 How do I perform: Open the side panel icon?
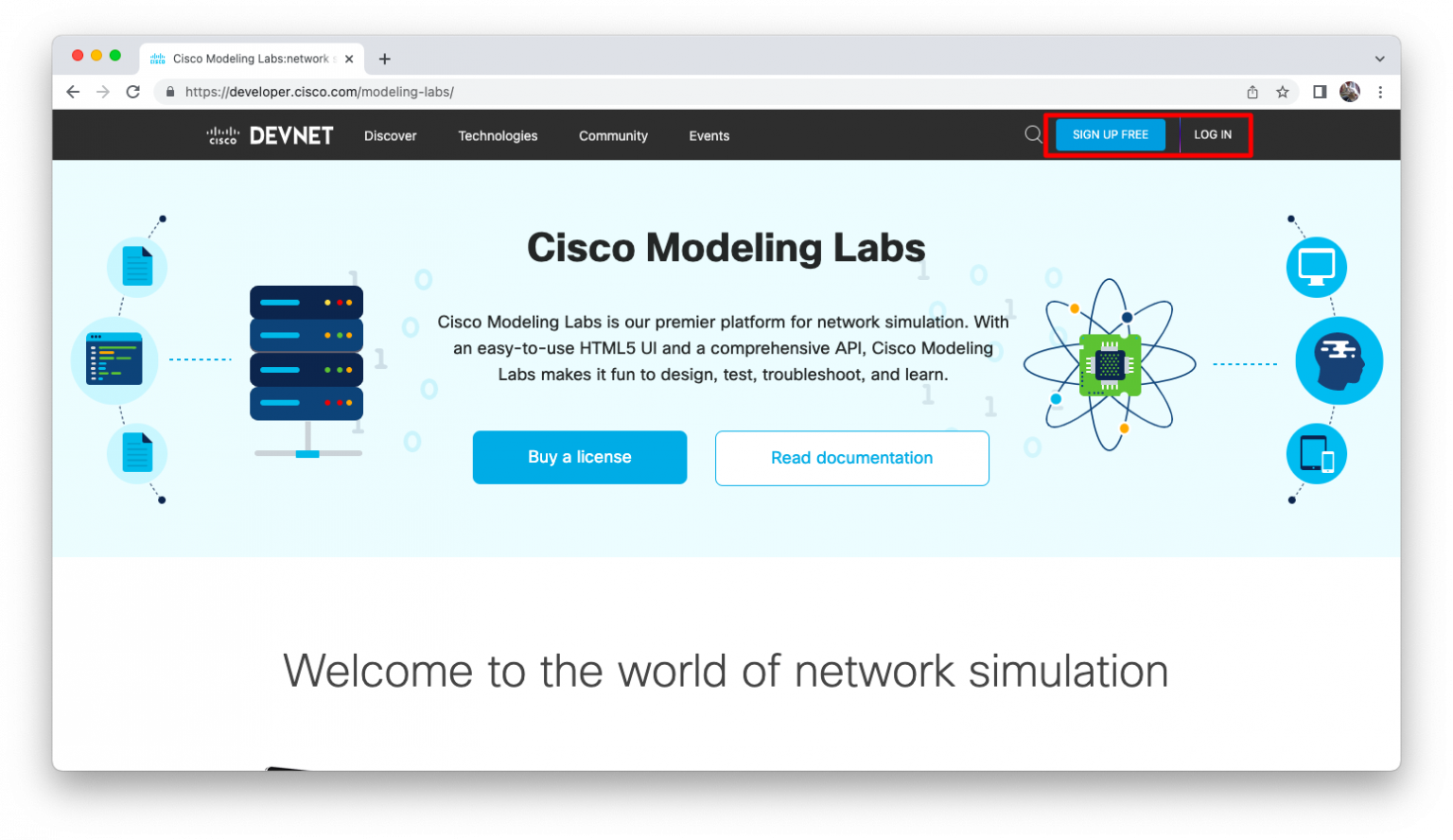(1317, 92)
